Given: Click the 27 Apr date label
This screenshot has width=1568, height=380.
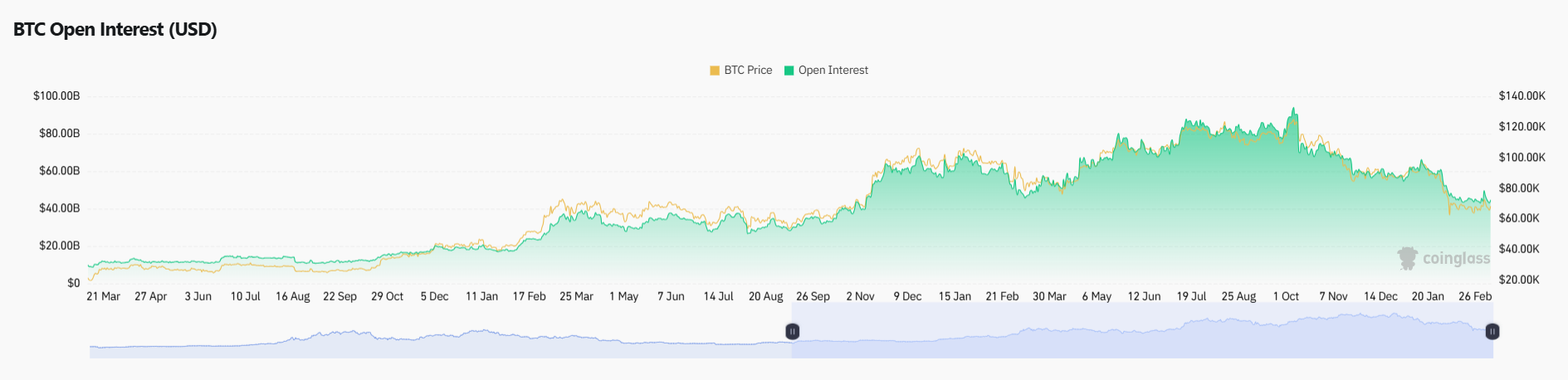Looking at the screenshot, I should coord(151,296).
